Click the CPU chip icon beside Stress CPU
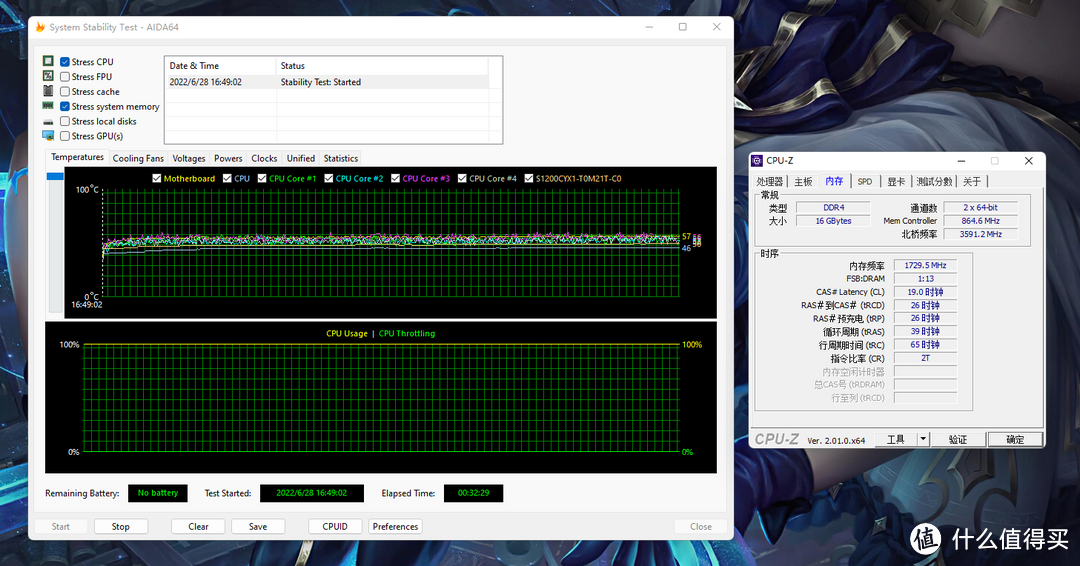The height and width of the screenshot is (566, 1080). pyautogui.click(x=48, y=62)
